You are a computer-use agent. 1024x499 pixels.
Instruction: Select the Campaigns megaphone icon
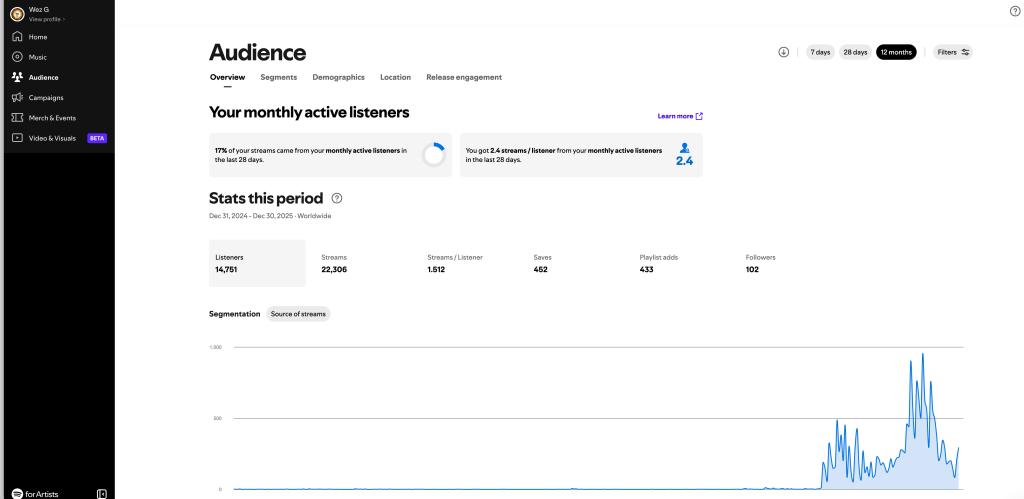point(18,97)
